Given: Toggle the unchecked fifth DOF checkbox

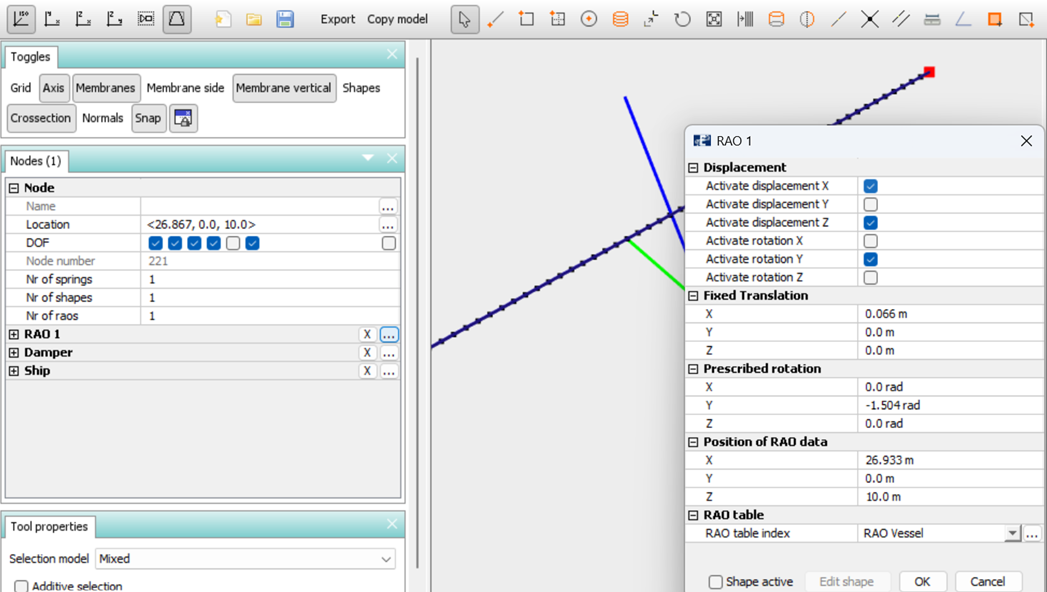Looking at the screenshot, I should pos(232,243).
